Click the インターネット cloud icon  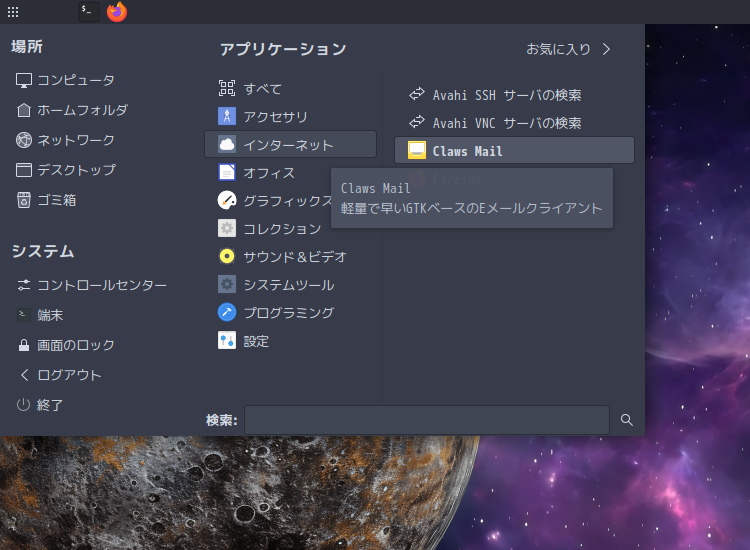(227, 144)
